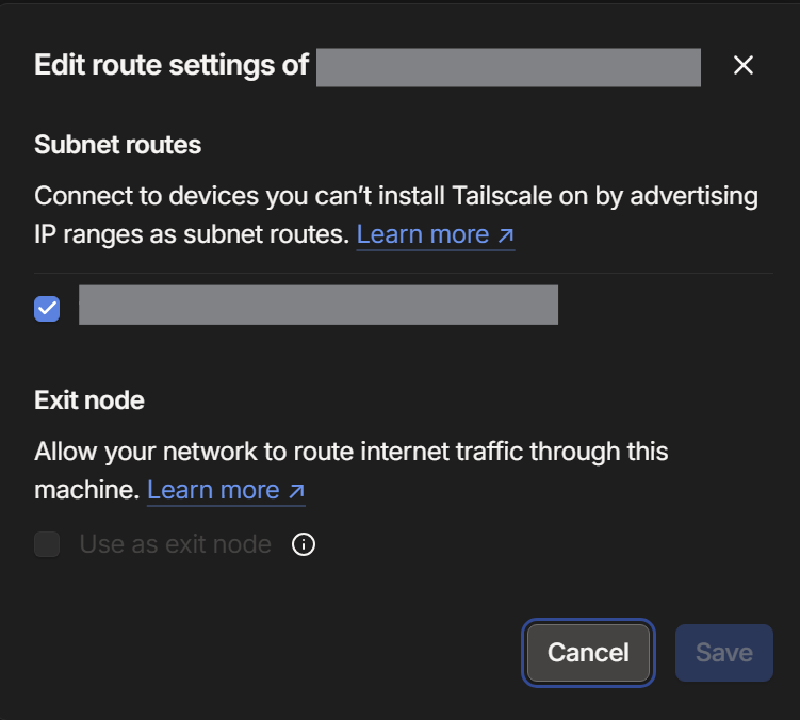Click the "Edit route settings of" title text
The width and height of the screenshot is (800, 720).
(x=171, y=66)
